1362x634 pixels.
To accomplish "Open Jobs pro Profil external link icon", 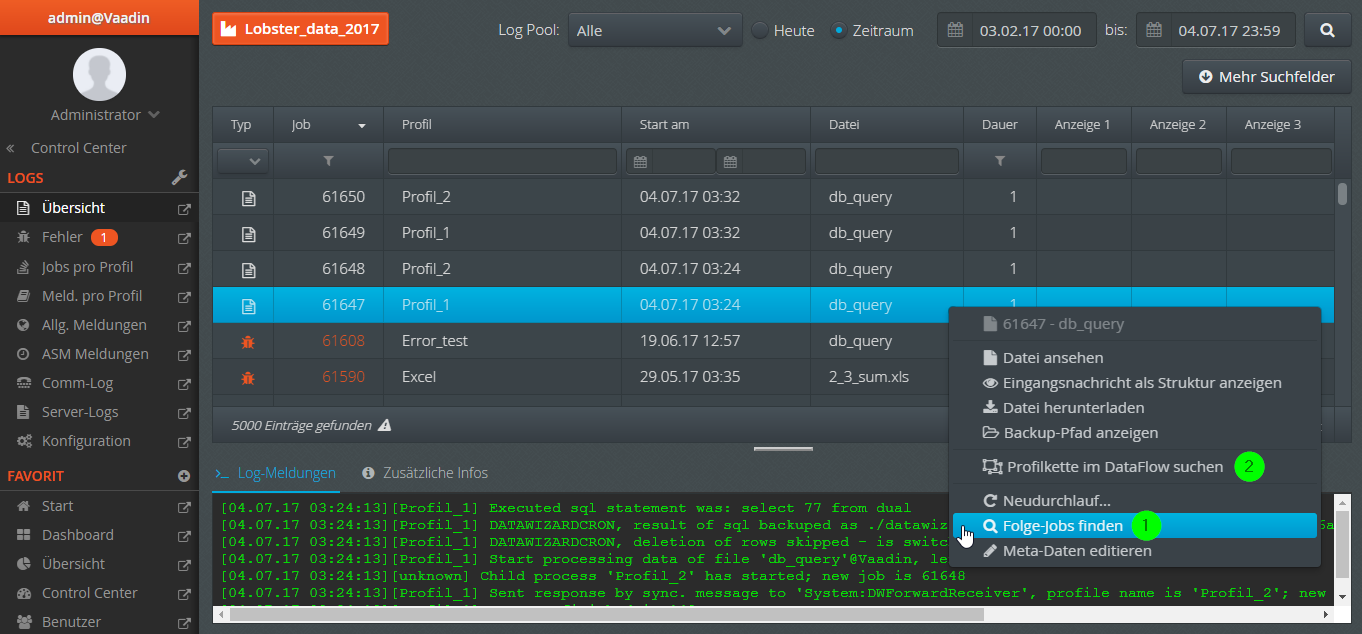I will point(184,267).
